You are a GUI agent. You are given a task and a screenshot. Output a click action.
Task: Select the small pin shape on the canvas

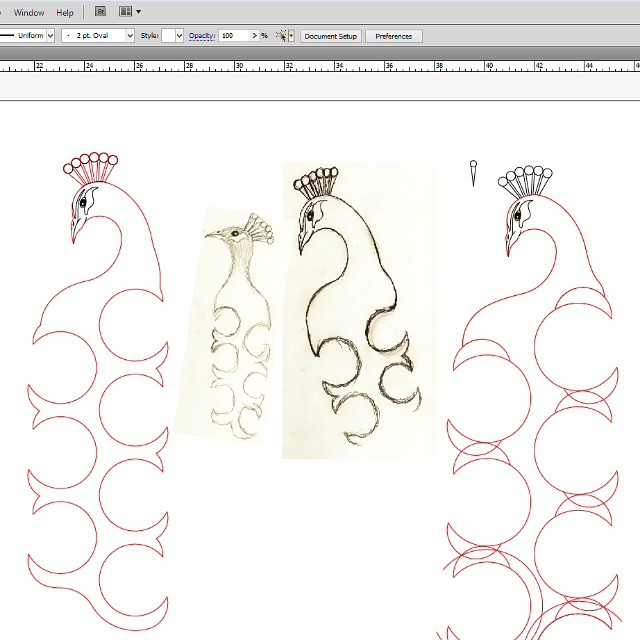click(x=473, y=172)
